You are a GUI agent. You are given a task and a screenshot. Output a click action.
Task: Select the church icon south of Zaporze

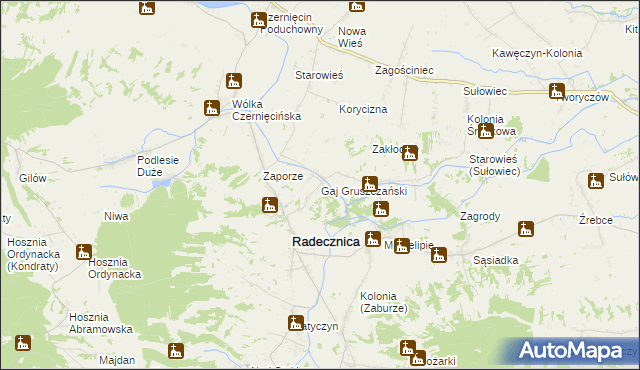pos(270,205)
